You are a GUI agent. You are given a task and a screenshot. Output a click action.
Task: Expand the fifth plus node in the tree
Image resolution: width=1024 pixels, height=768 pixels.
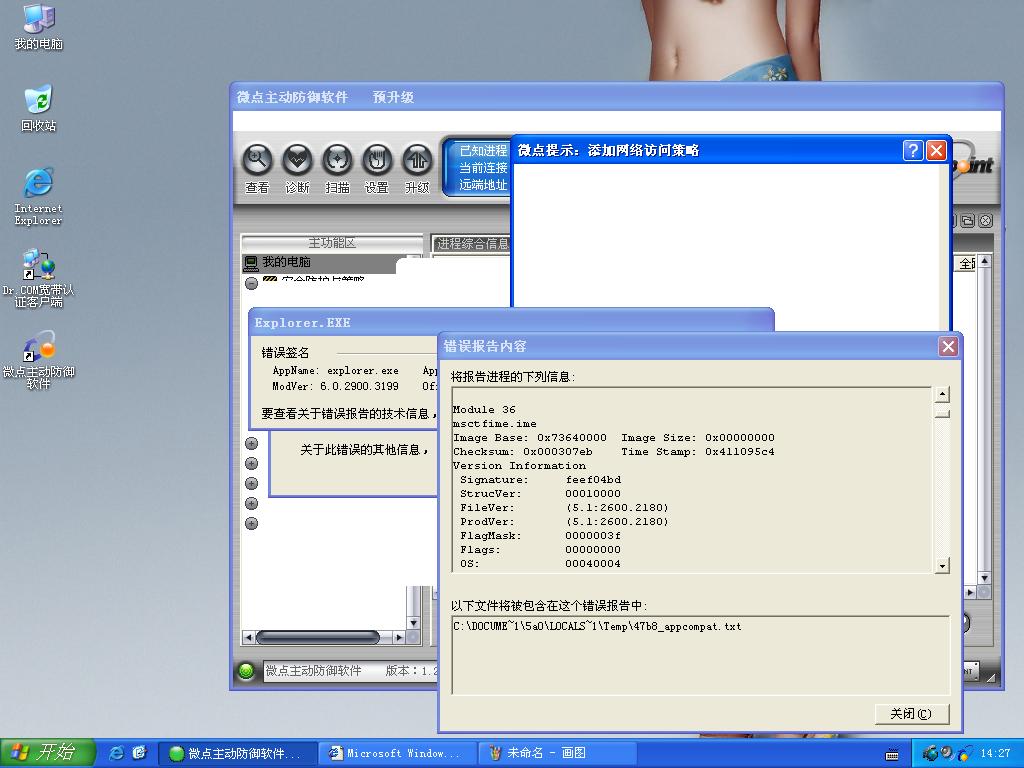(251, 523)
